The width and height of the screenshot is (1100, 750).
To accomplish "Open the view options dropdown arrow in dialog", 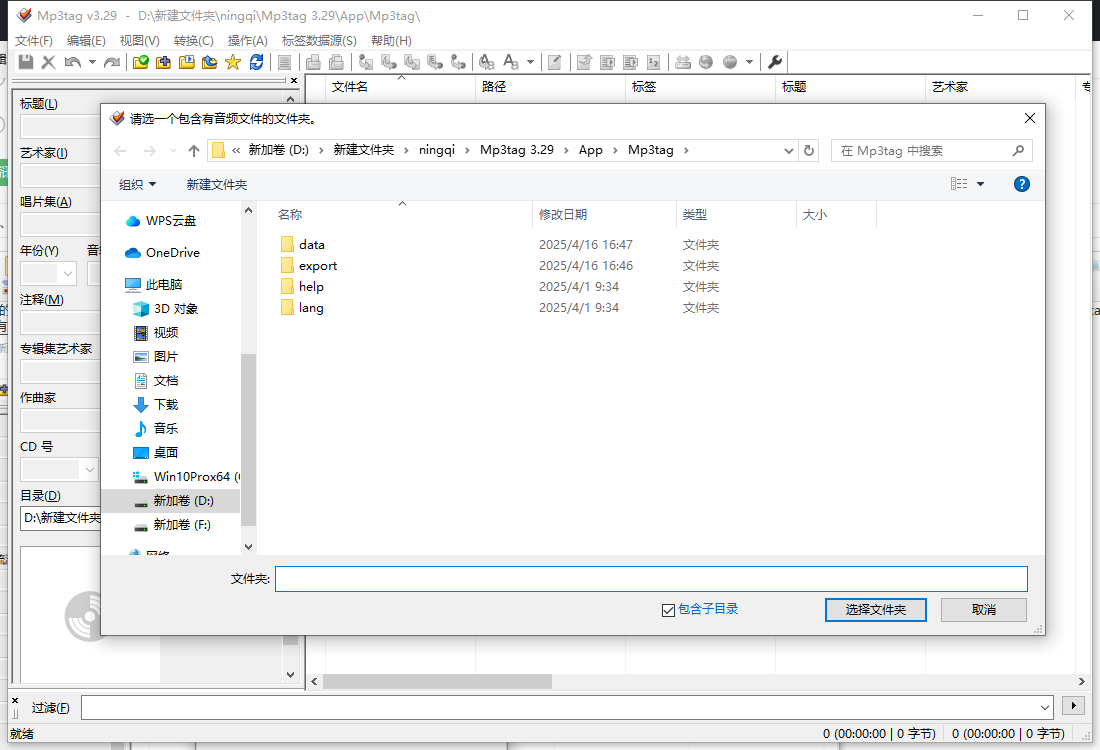I will tap(981, 184).
